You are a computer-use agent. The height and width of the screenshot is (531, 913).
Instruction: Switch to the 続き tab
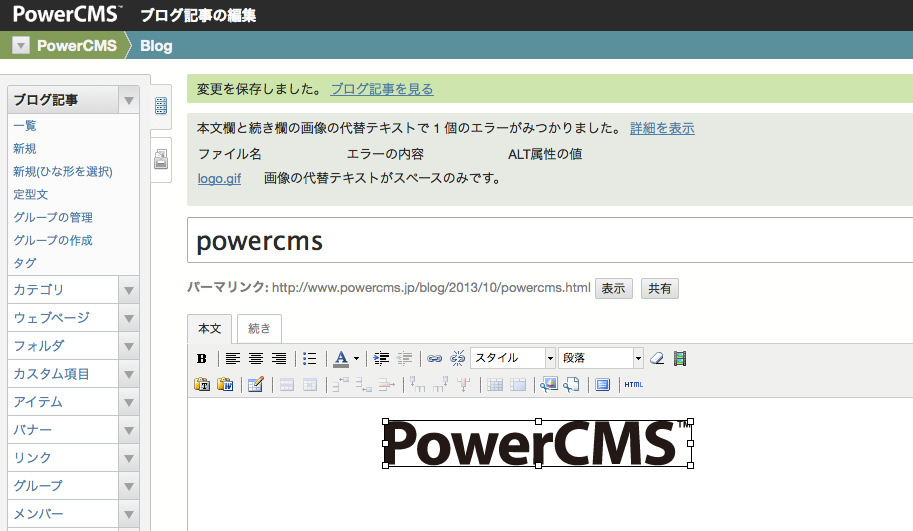click(x=259, y=328)
